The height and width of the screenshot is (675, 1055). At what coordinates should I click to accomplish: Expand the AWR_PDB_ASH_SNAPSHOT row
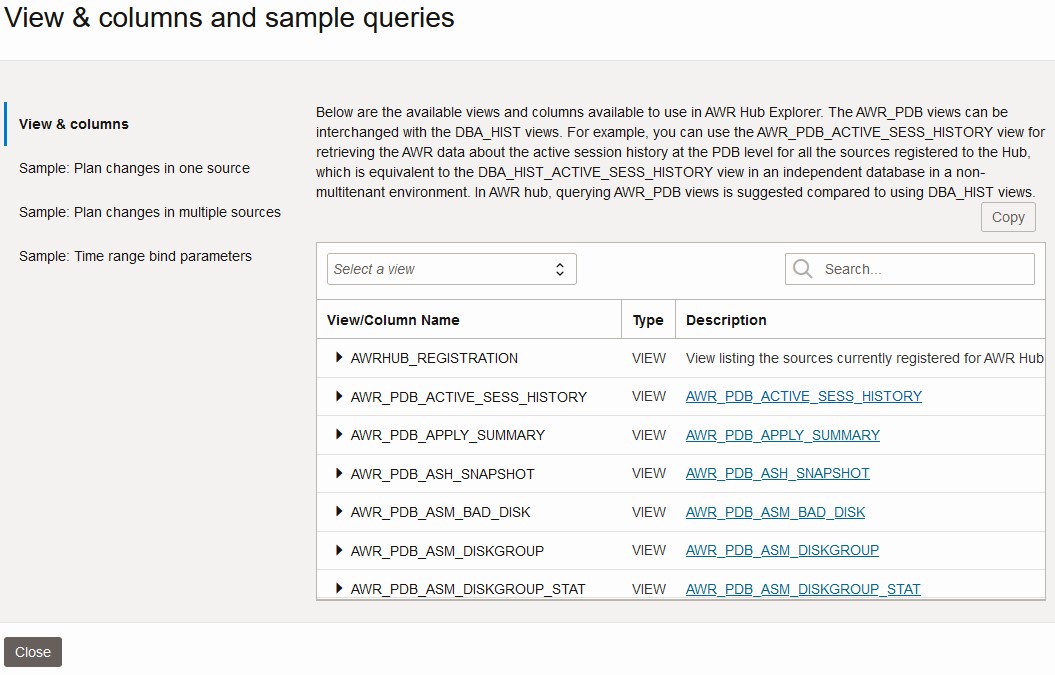[338, 473]
